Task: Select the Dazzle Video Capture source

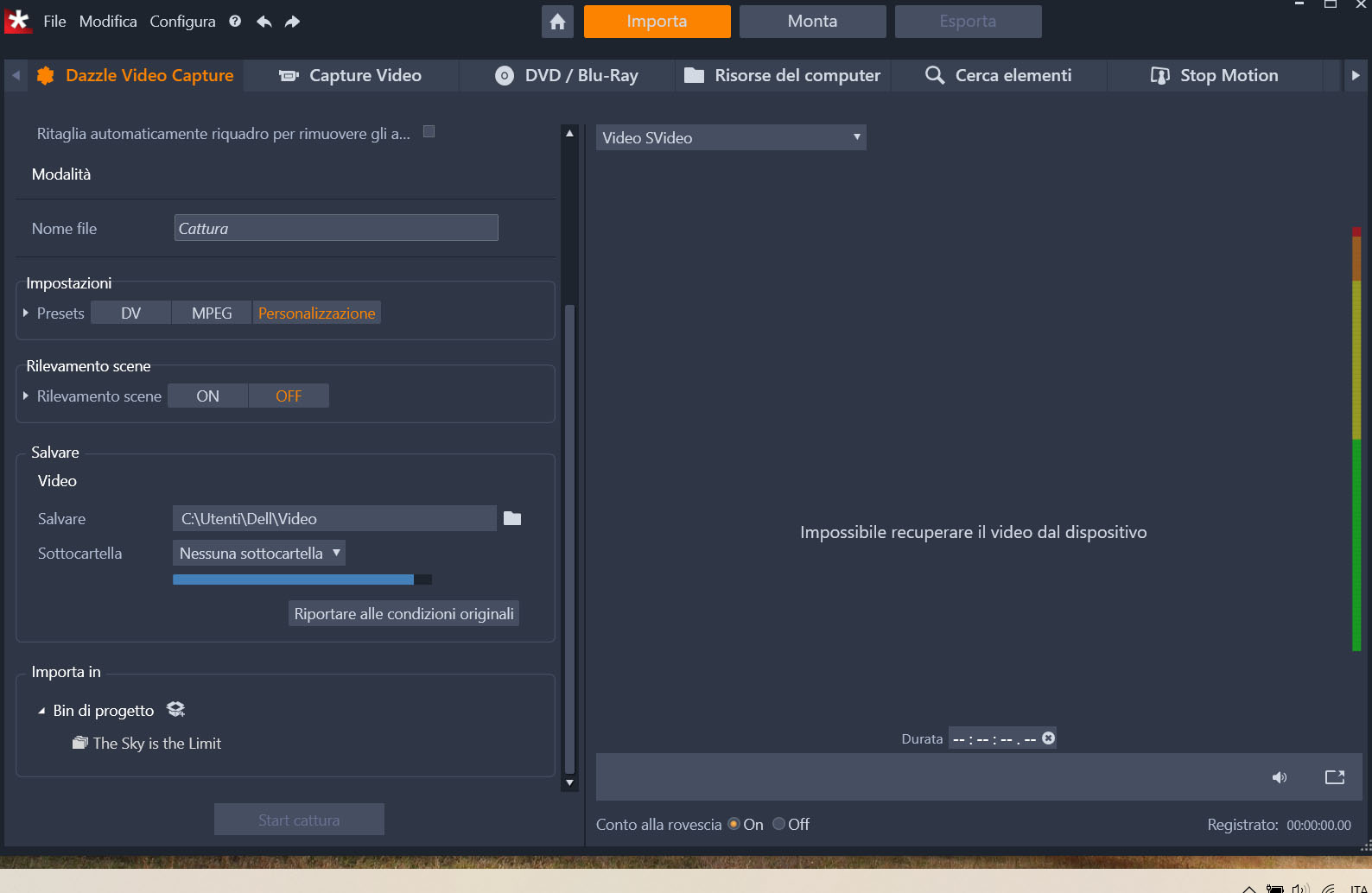Action: (135, 75)
